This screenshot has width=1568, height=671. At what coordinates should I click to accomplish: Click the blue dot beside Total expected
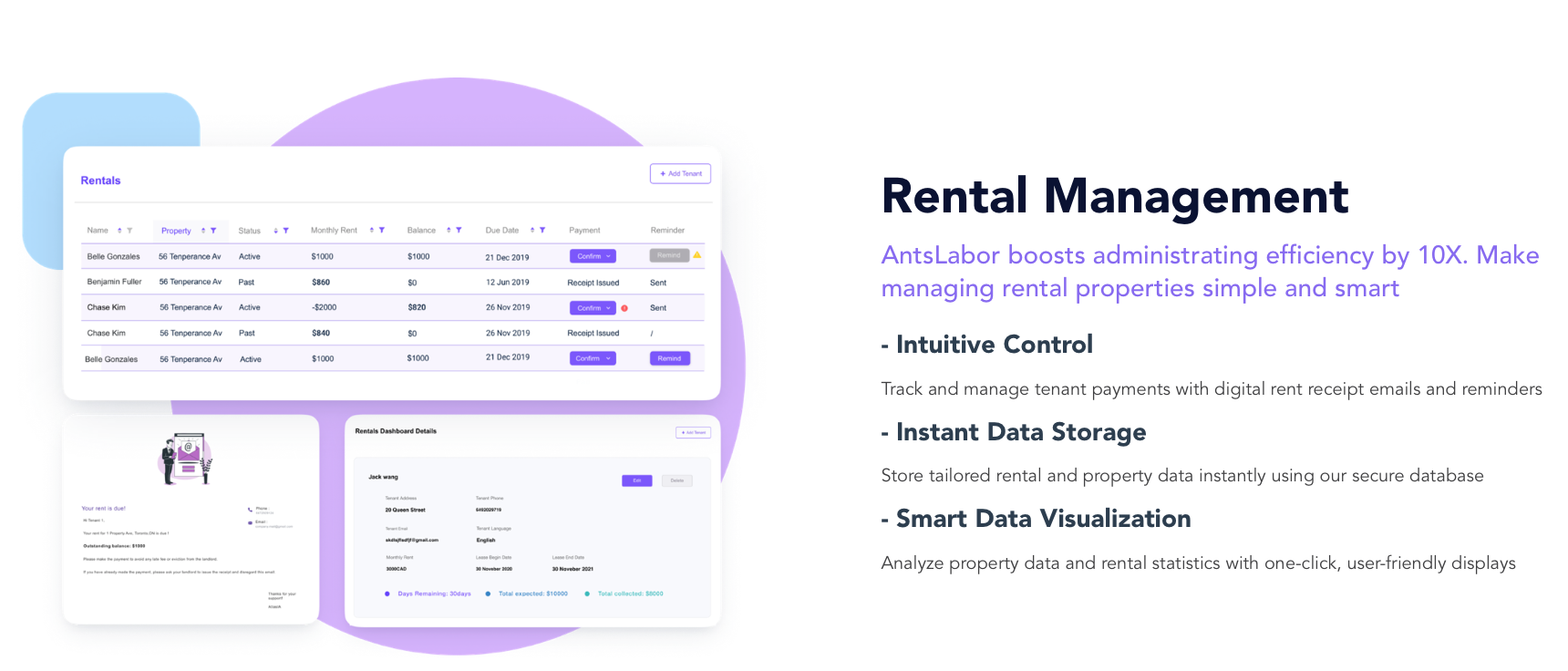pyautogui.click(x=488, y=594)
